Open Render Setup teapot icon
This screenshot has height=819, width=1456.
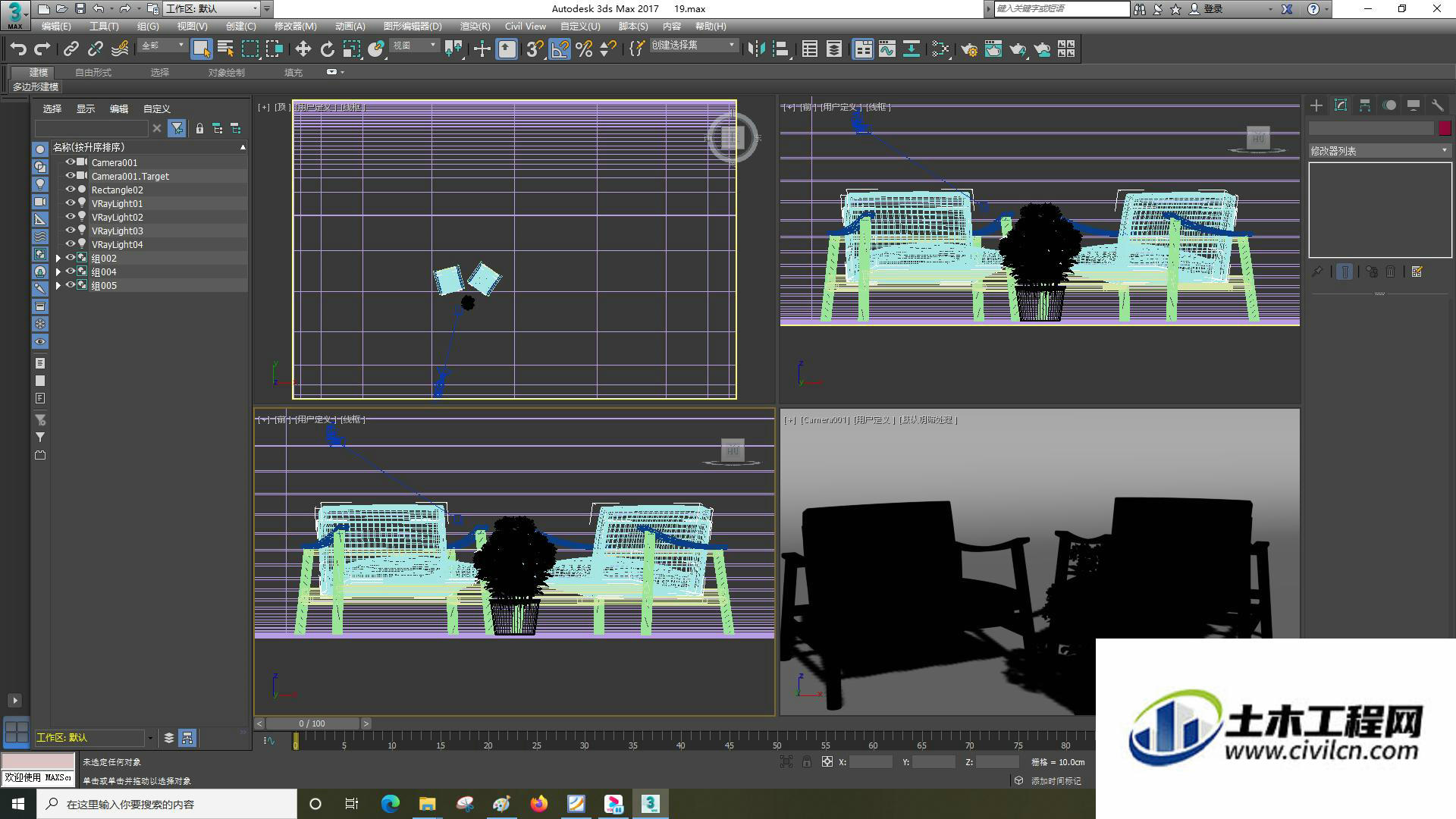(969, 49)
